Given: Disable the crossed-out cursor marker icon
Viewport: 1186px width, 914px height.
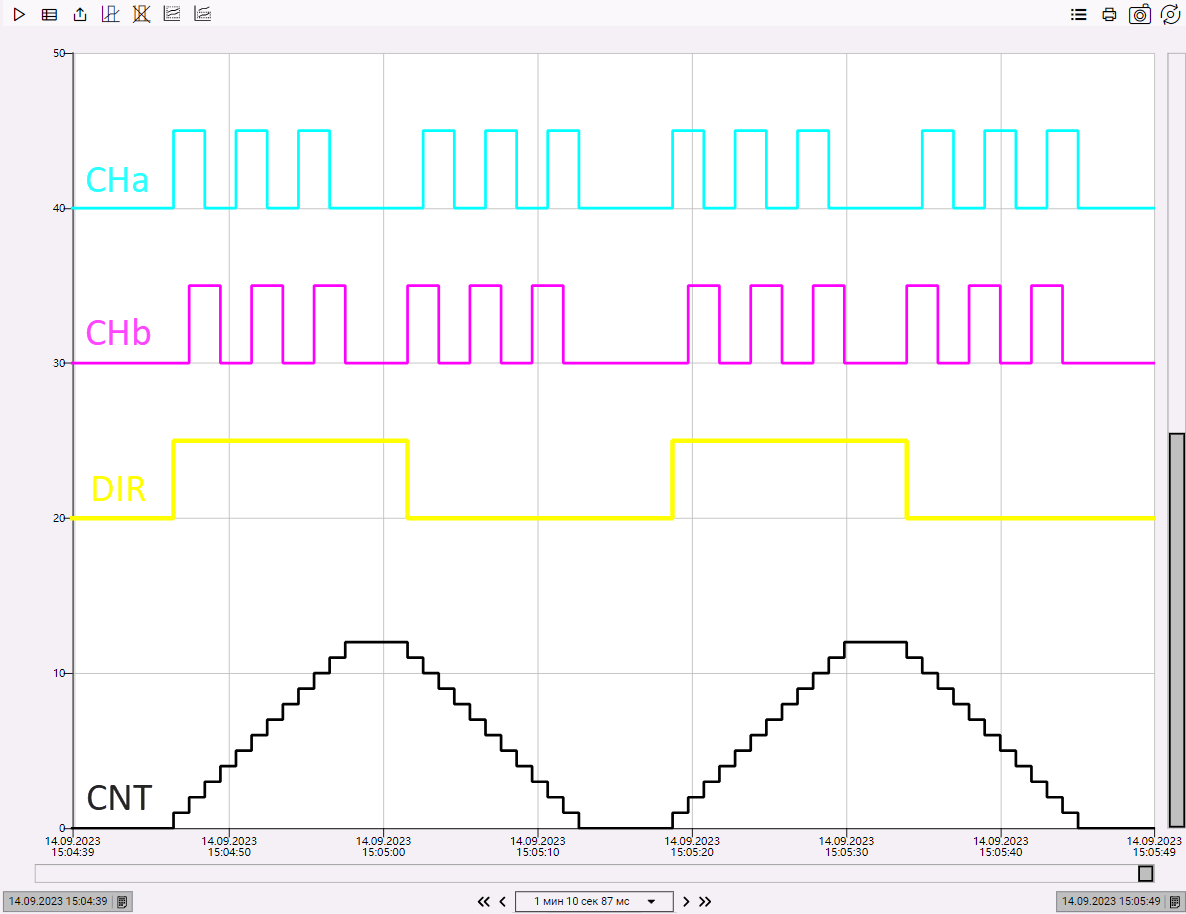Looking at the screenshot, I should click(141, 14).
